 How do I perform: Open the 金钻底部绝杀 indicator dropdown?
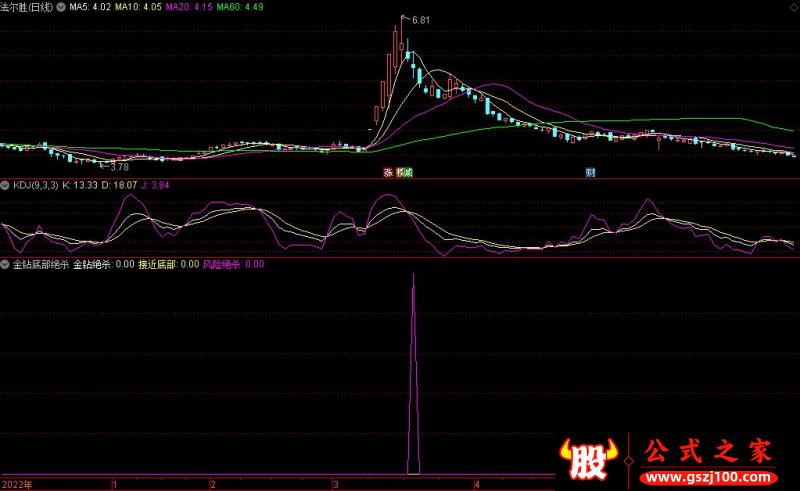click(x=6, y=265)
